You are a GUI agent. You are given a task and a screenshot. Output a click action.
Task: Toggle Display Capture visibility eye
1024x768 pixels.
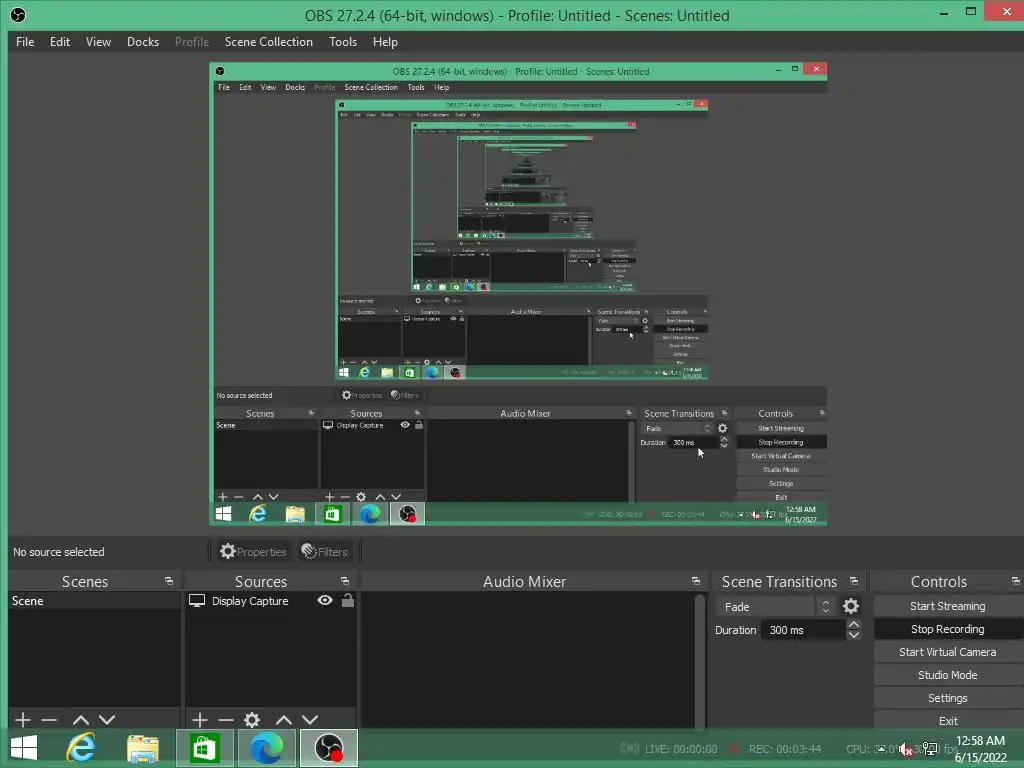[325, 600]
